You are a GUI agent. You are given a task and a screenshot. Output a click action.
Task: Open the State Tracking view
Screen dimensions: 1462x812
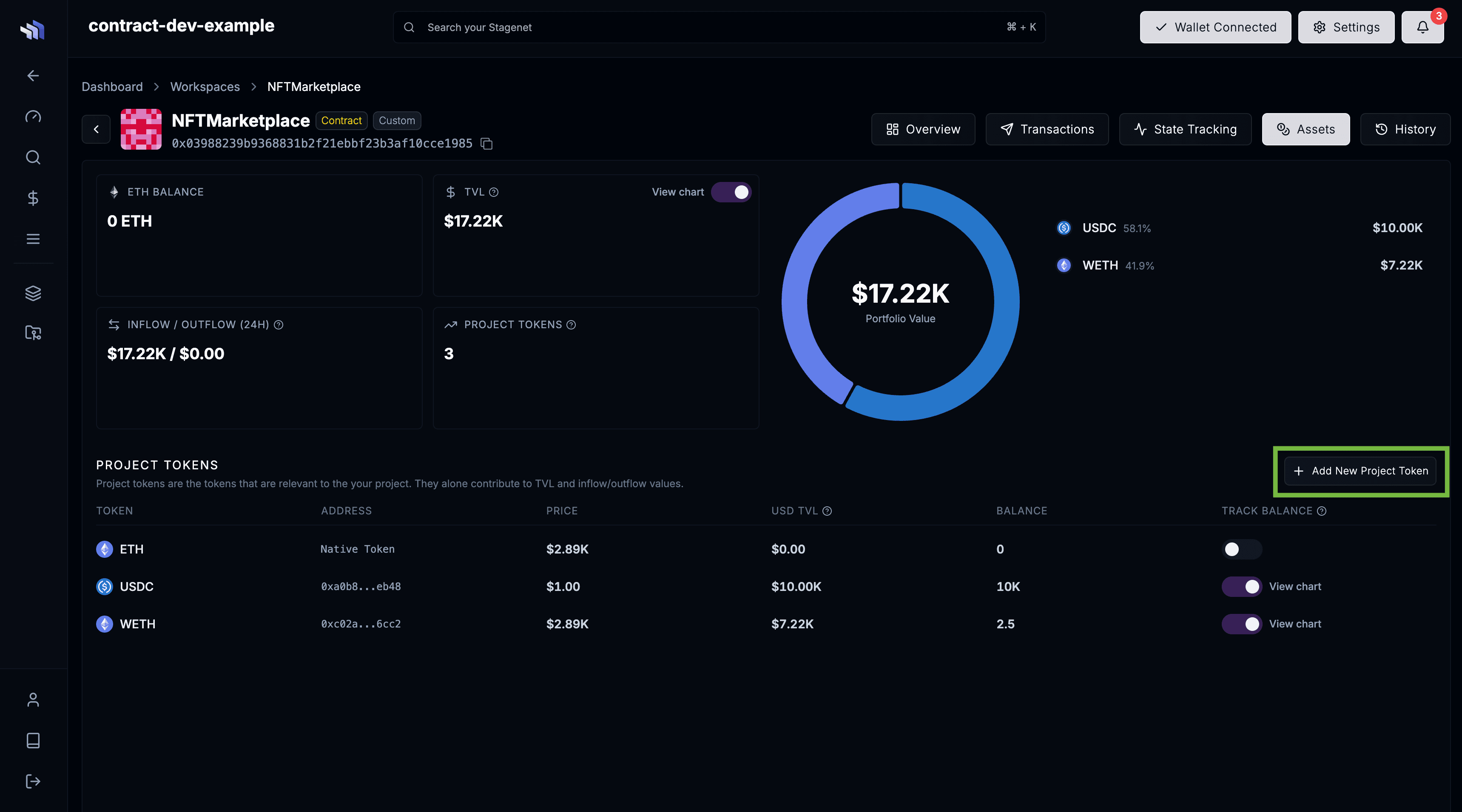pyautogui.click(x=1185, y=129)
